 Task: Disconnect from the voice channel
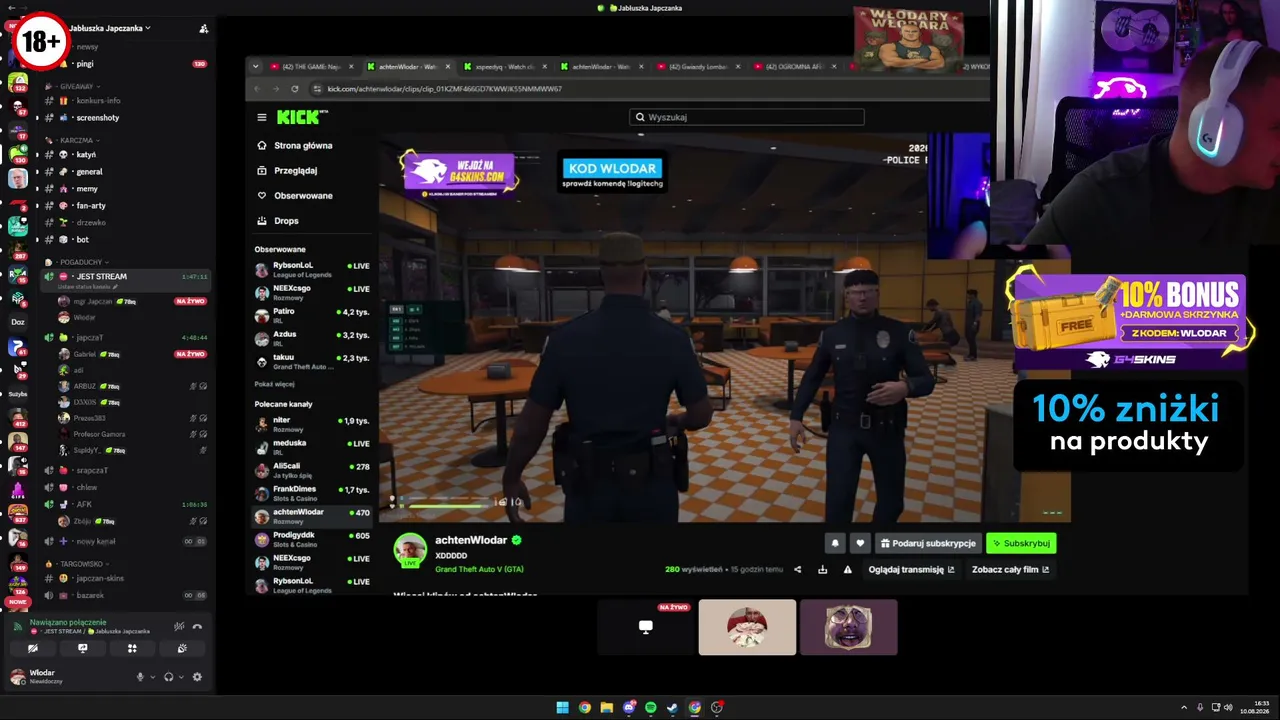coord(197,627)
